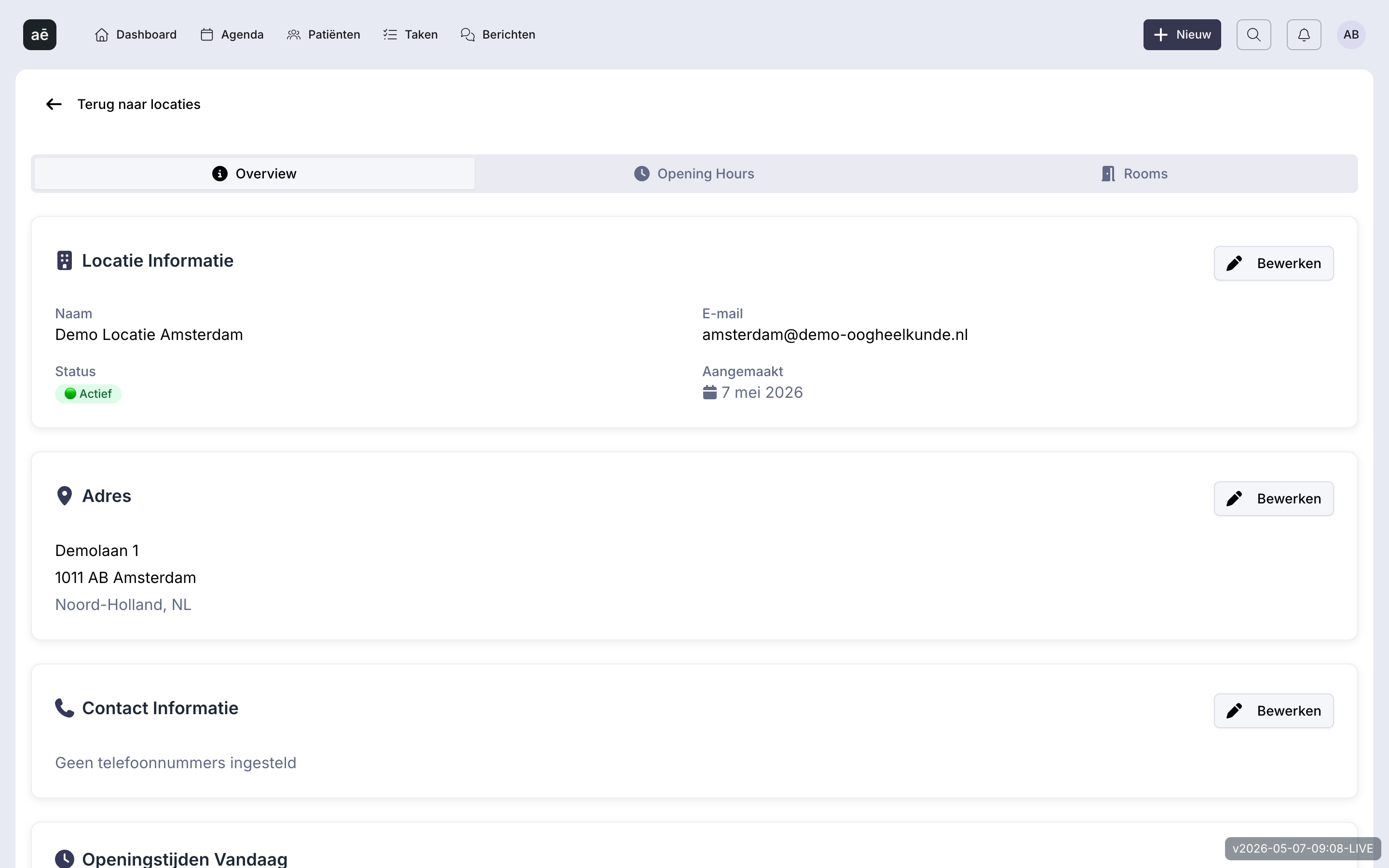The image size is (1389, 868).
Task: Click the Aangemaakt calendar icon
Action: tap(709, 392)
